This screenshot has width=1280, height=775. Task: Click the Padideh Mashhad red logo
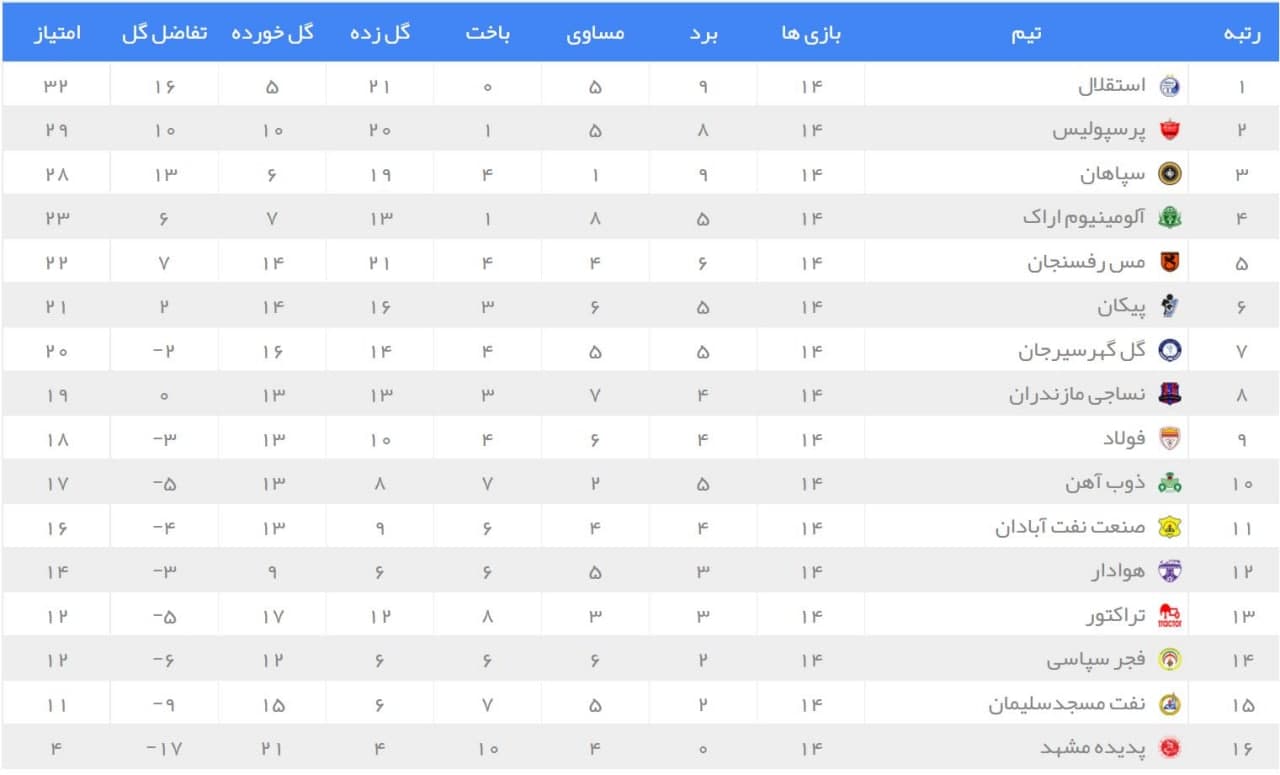click(1169, 748)
